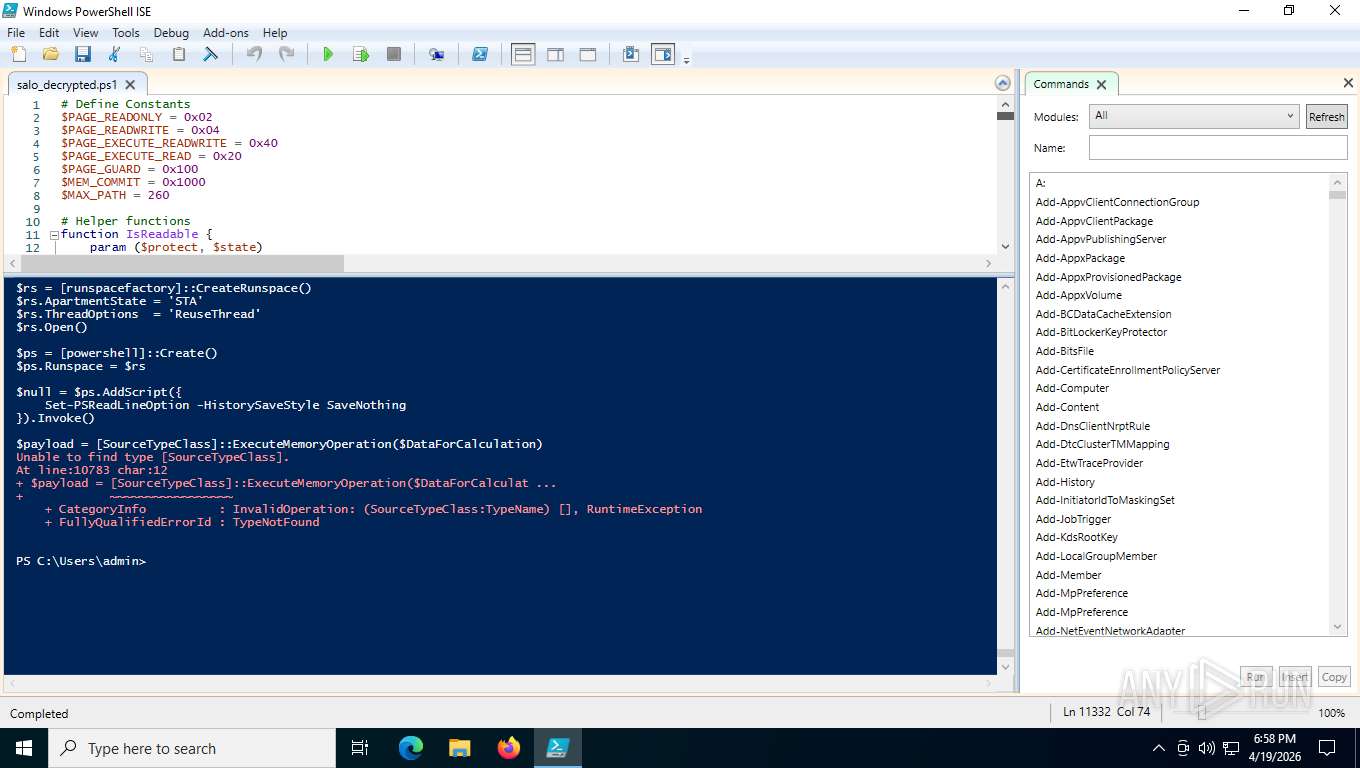Click the console pane scroll up arrow
1360x768 pixels.
1006,286
